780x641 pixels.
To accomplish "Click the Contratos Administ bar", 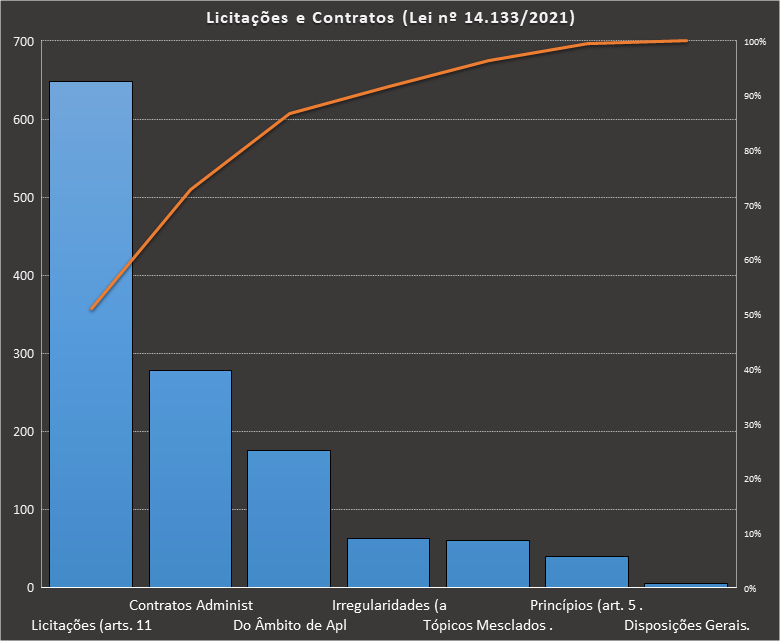I will pyautogui.click(x=190, y=478).
